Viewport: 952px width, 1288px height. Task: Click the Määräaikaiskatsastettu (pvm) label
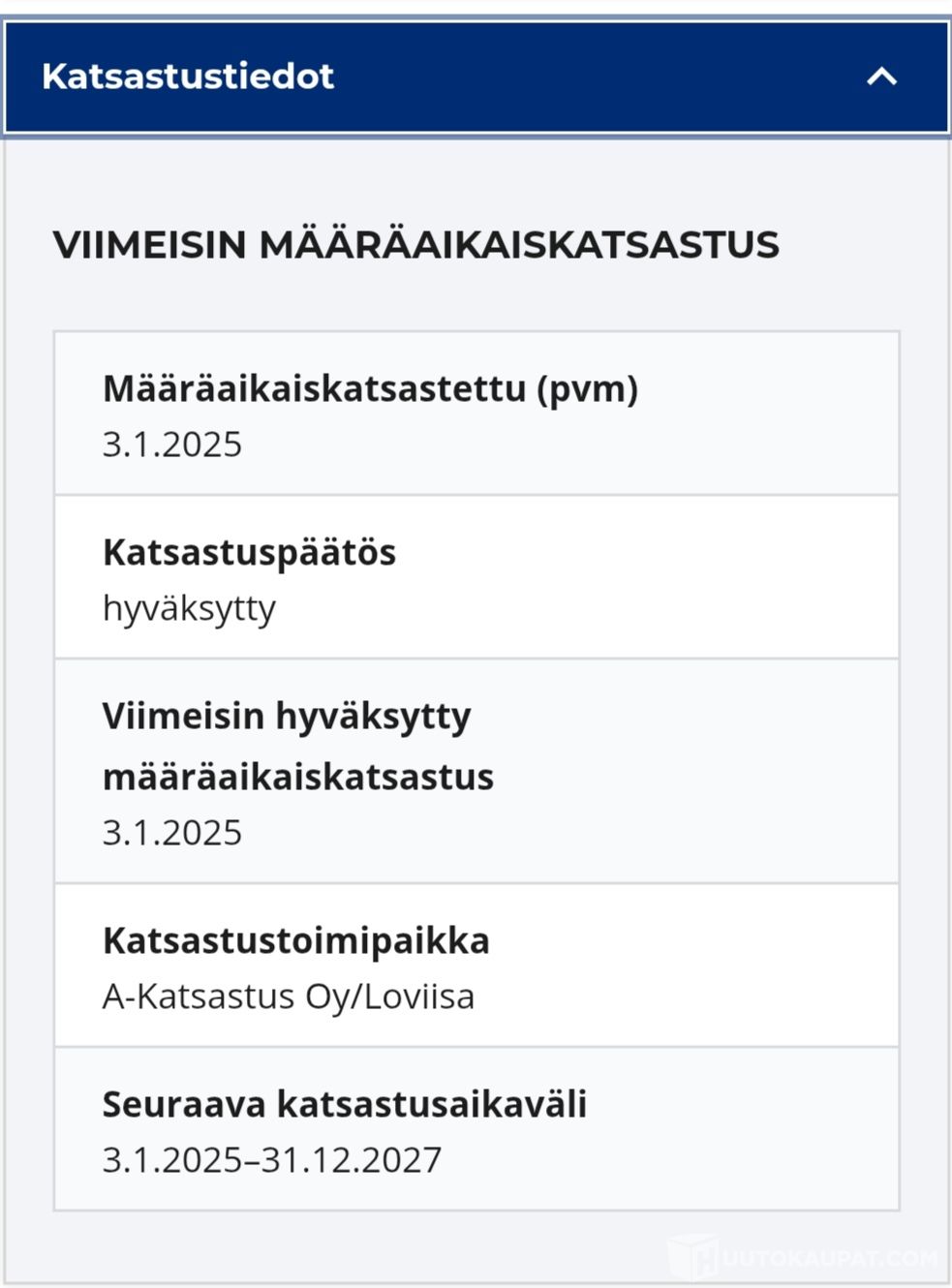point(370,388)
